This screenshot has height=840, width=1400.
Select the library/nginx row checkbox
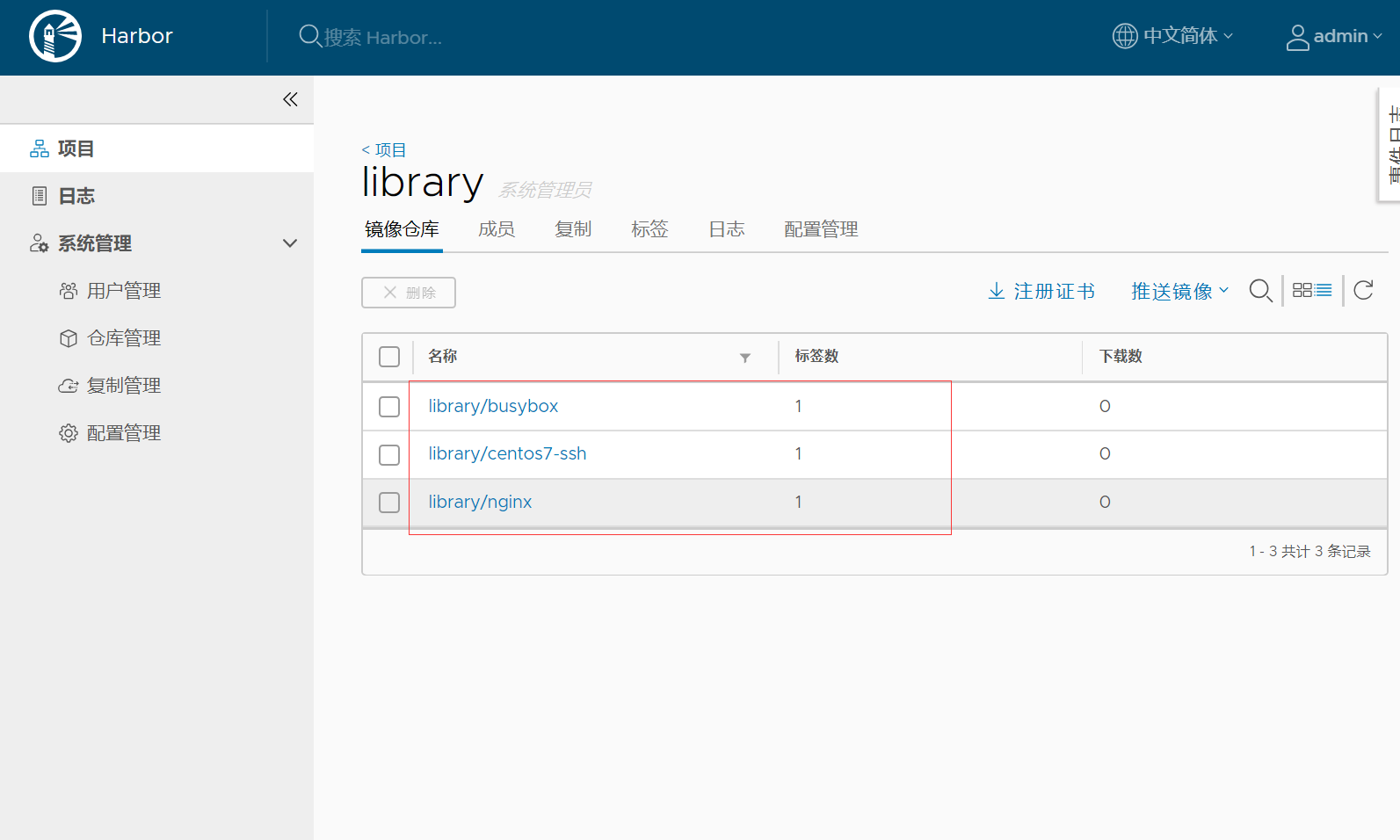click(389, 503)
